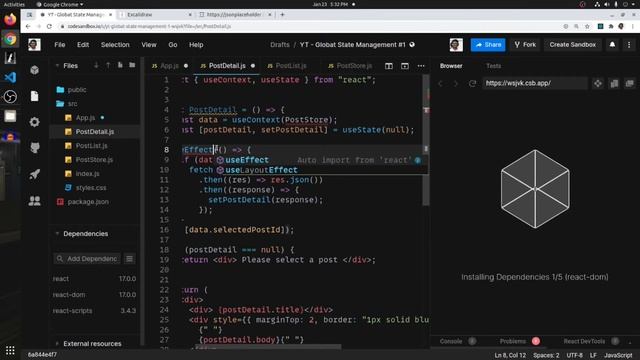Open the View menu
This screenshot has width=640, height=360.
149,44
